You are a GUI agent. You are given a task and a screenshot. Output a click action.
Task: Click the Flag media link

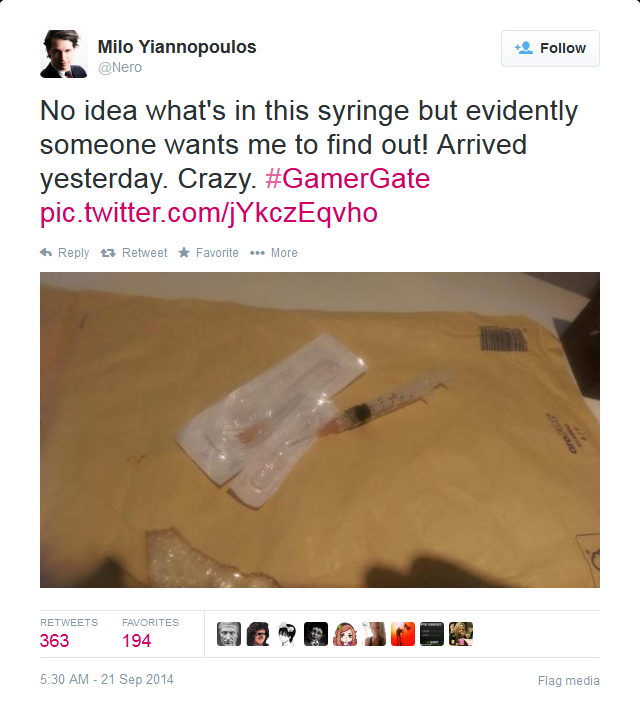pyautogui.click(x=569, y=681)
